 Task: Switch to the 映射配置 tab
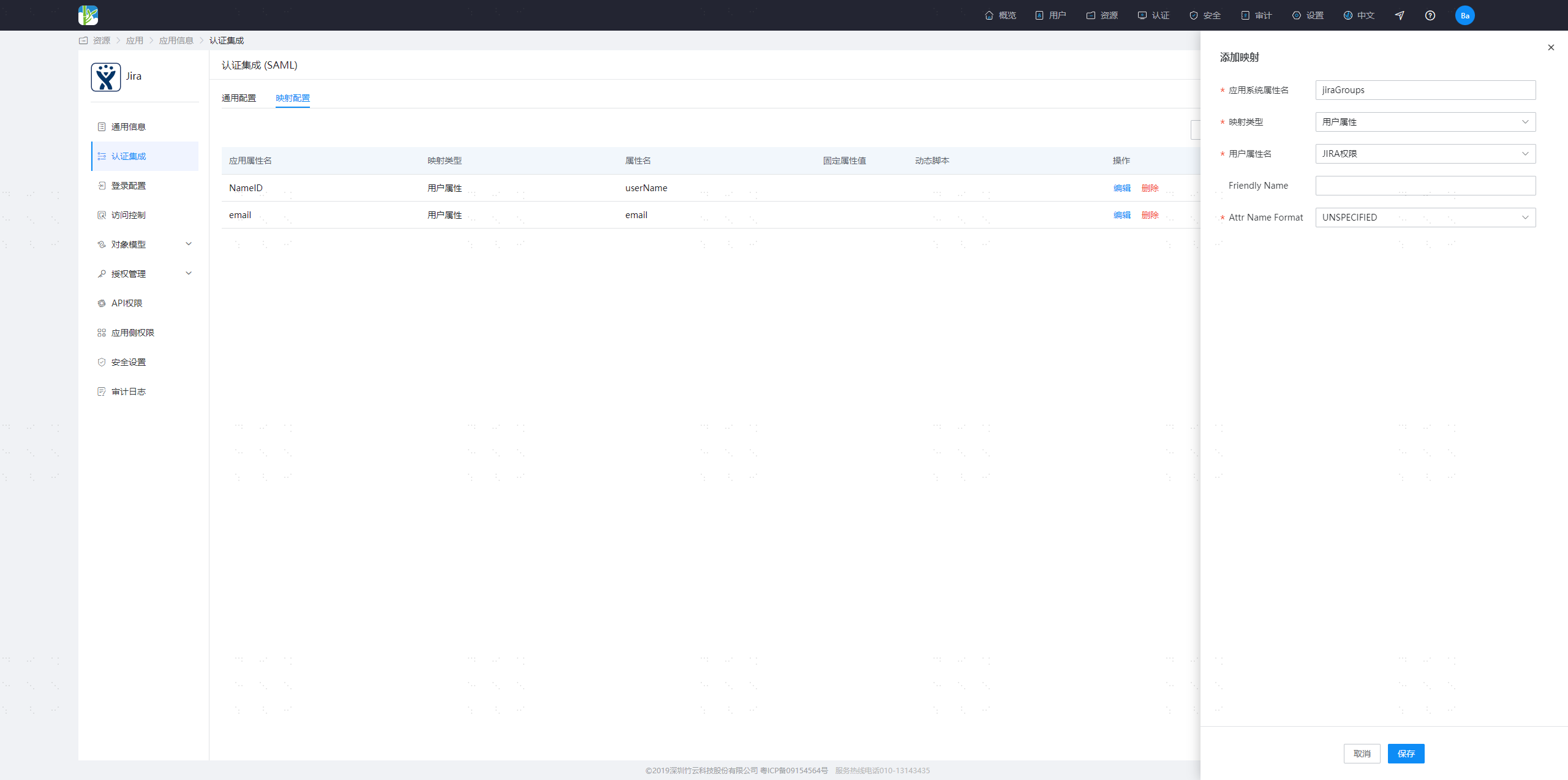click(293, 98)
